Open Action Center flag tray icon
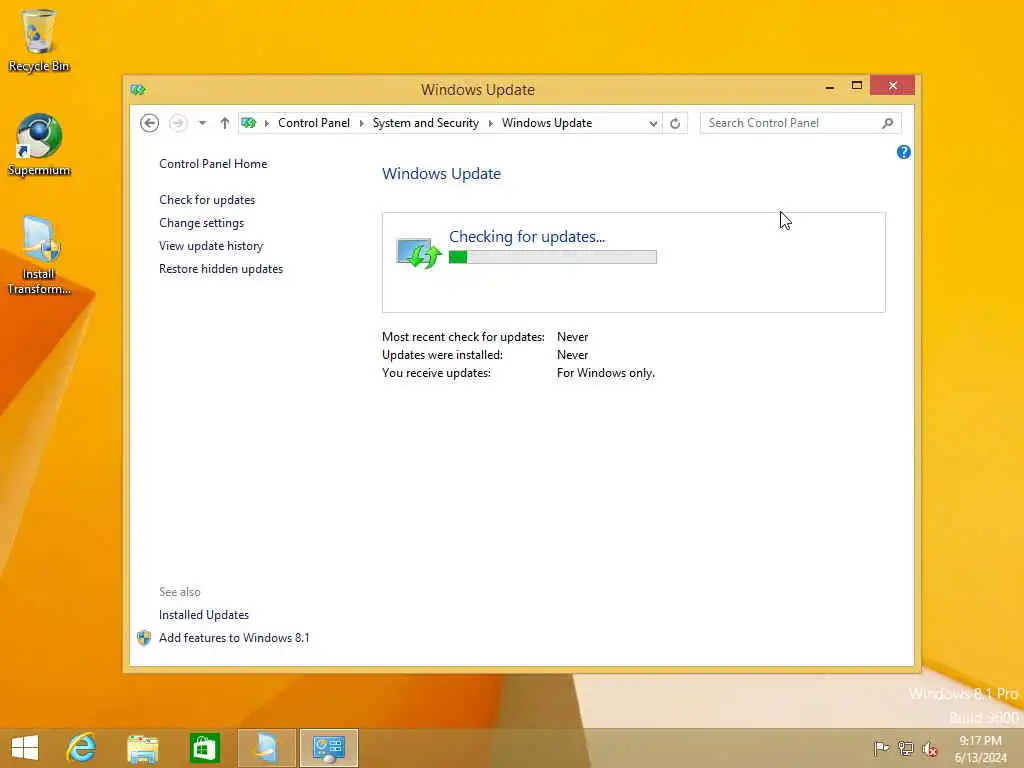Screen dimensions: 1024x768 [881, 748]
